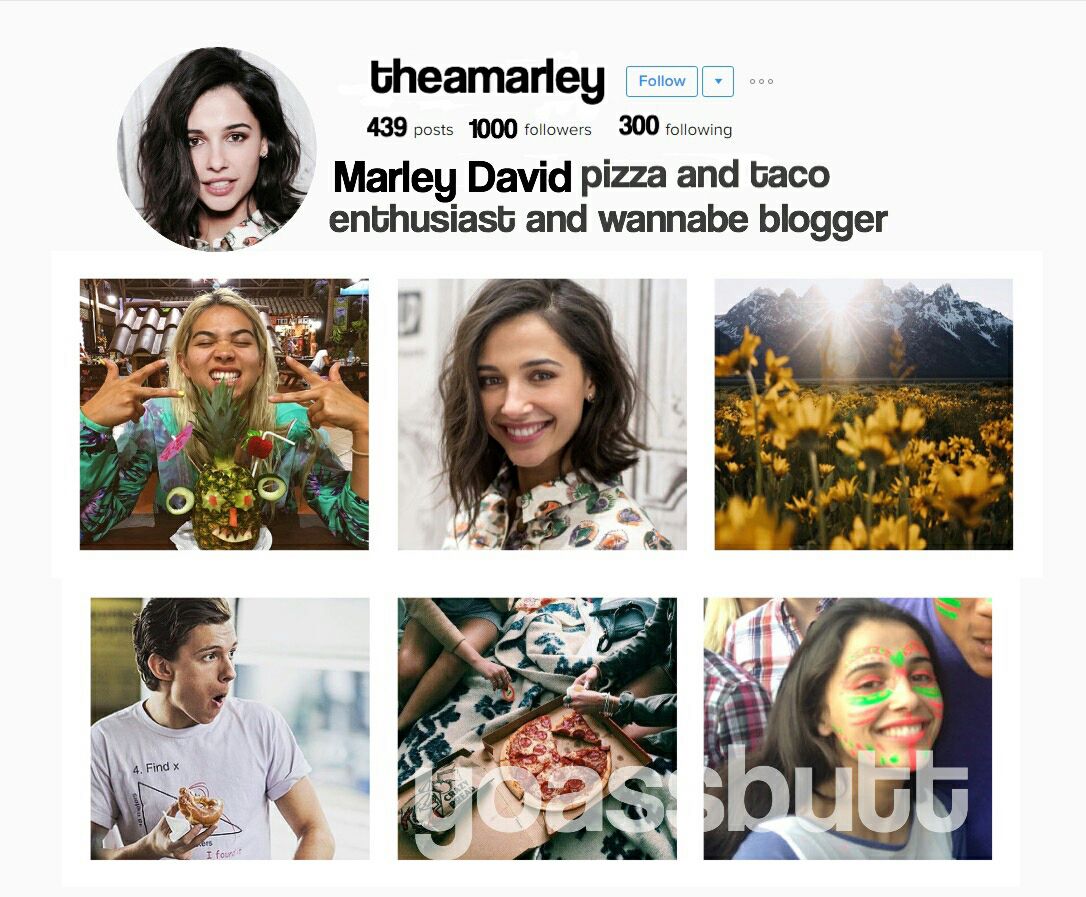This screenshot has height=897, width=1086.
Task: Open the round profile picture
Action: click(217, 148)
